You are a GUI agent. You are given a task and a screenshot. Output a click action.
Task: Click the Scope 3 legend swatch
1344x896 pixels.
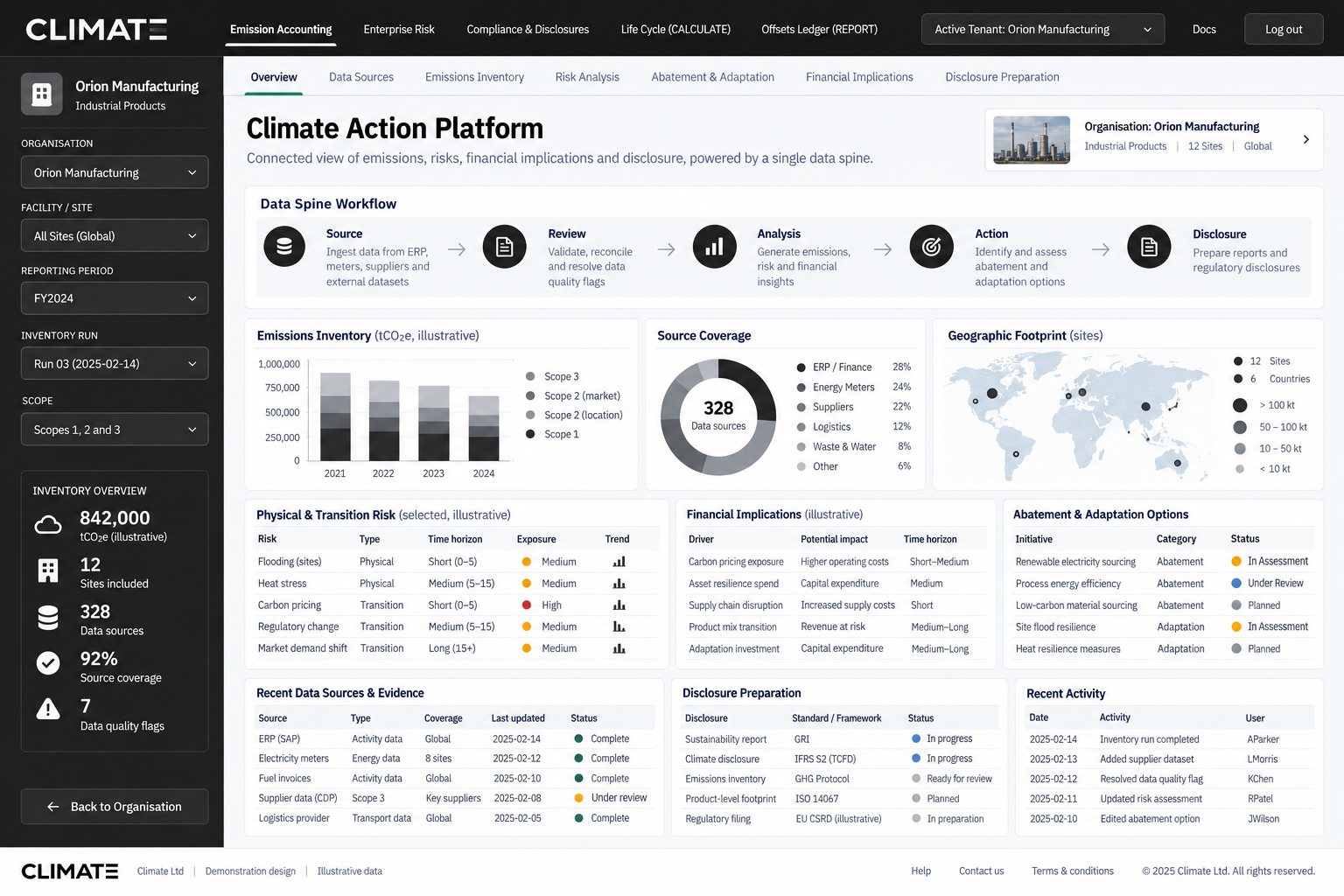click(530, 376)
